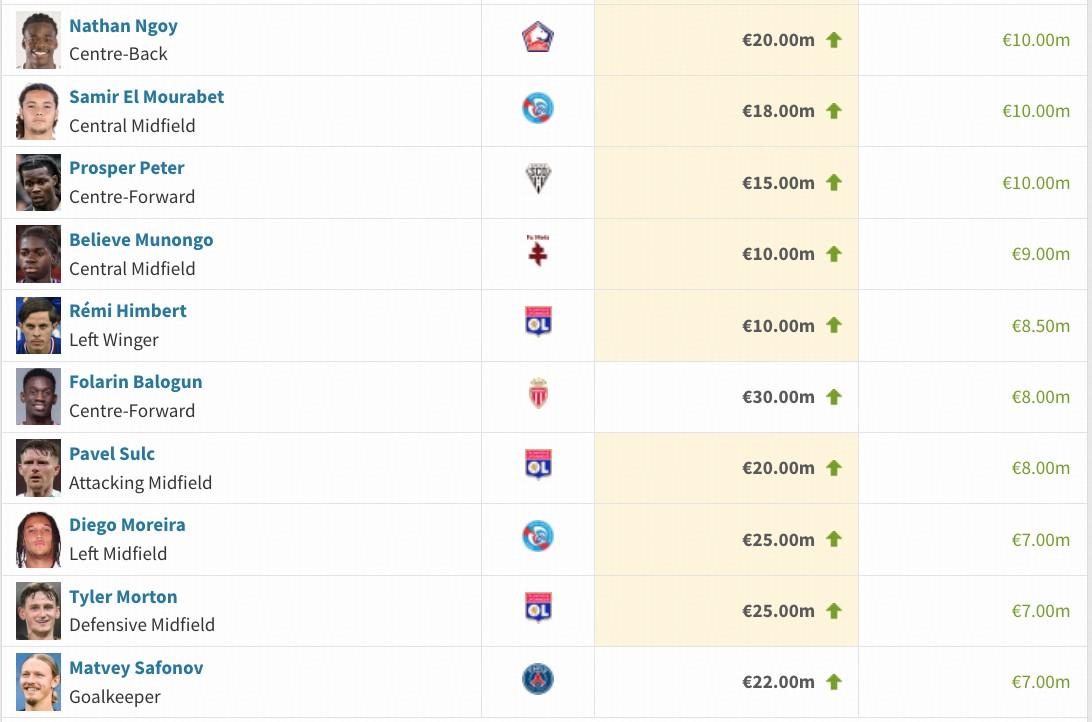Click the Monaco crest beside Folarin Balogun
The width and height of the screenshot is (1092, 722).
[538, 394]
